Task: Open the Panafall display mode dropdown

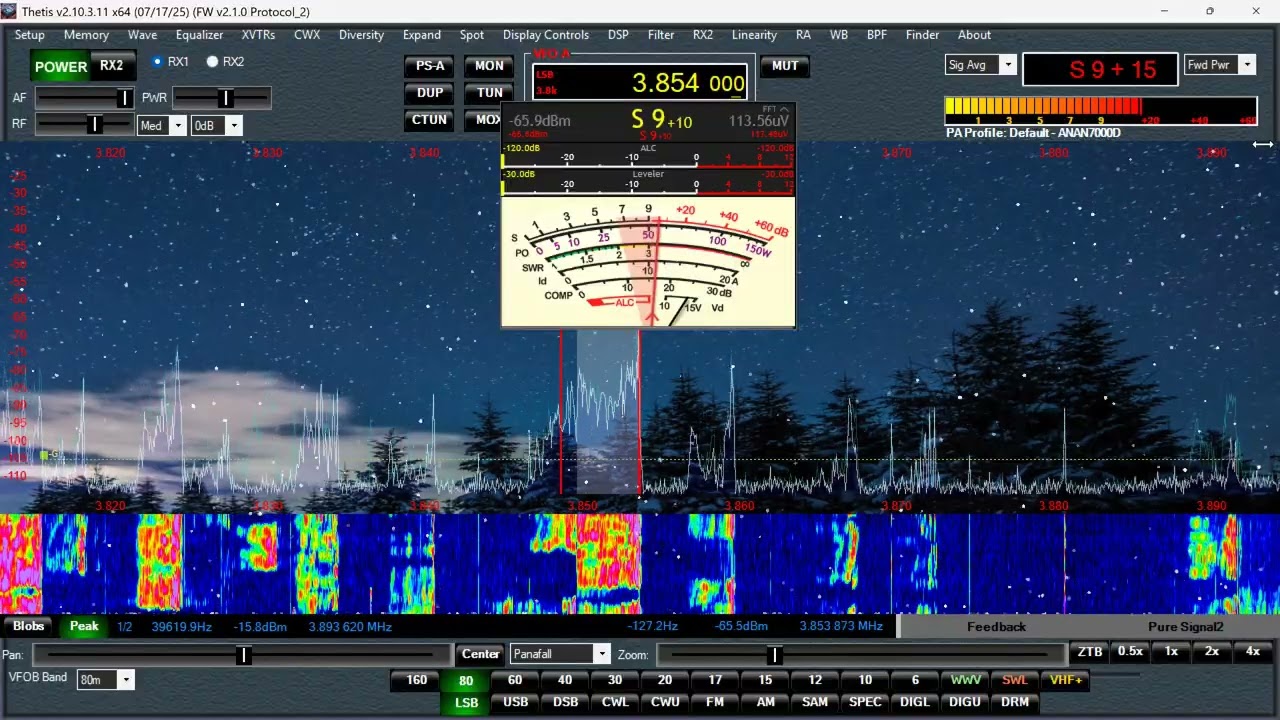Action: [x=601, y=654]
